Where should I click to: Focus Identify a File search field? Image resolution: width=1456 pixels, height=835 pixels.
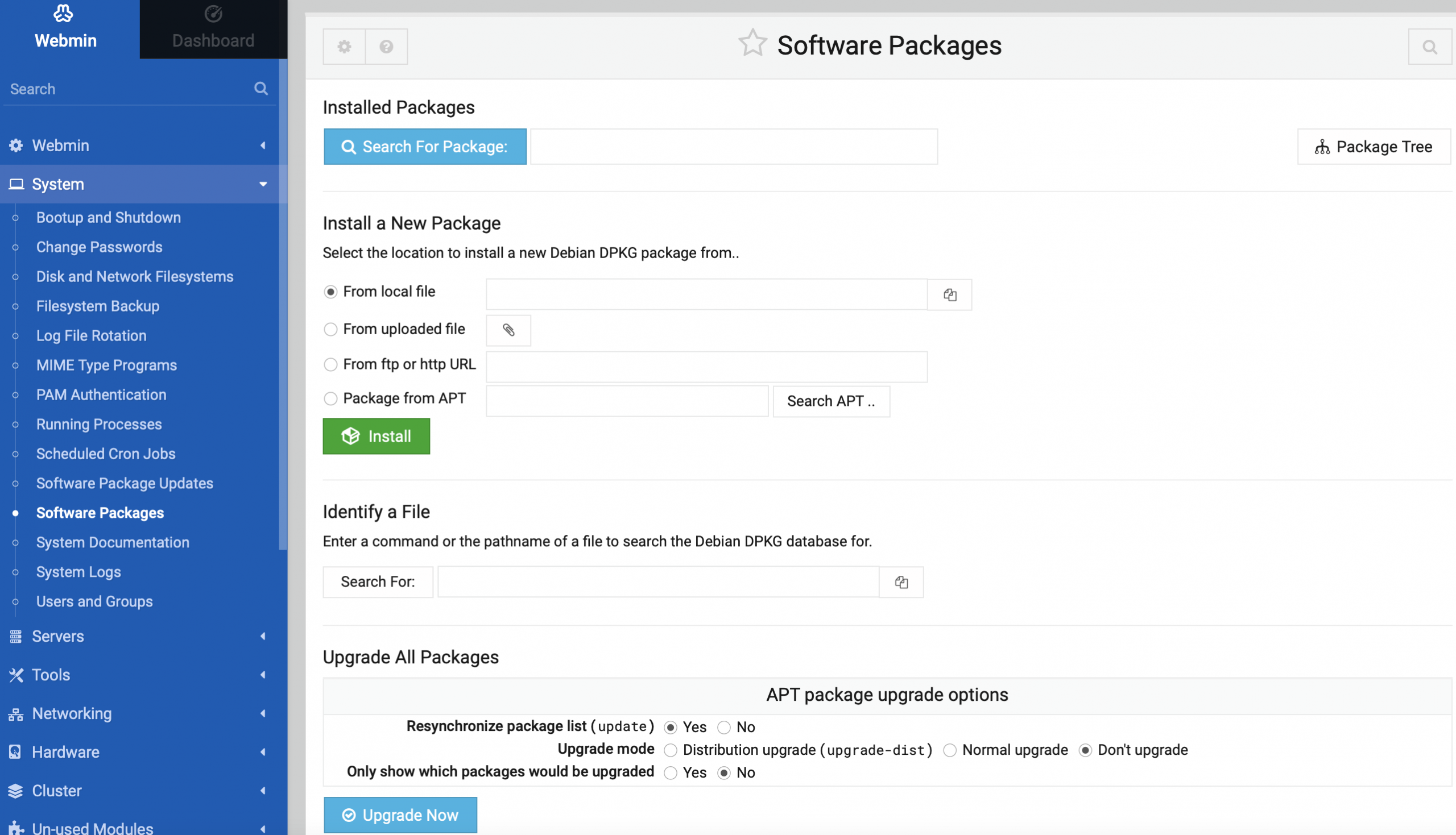659,582
